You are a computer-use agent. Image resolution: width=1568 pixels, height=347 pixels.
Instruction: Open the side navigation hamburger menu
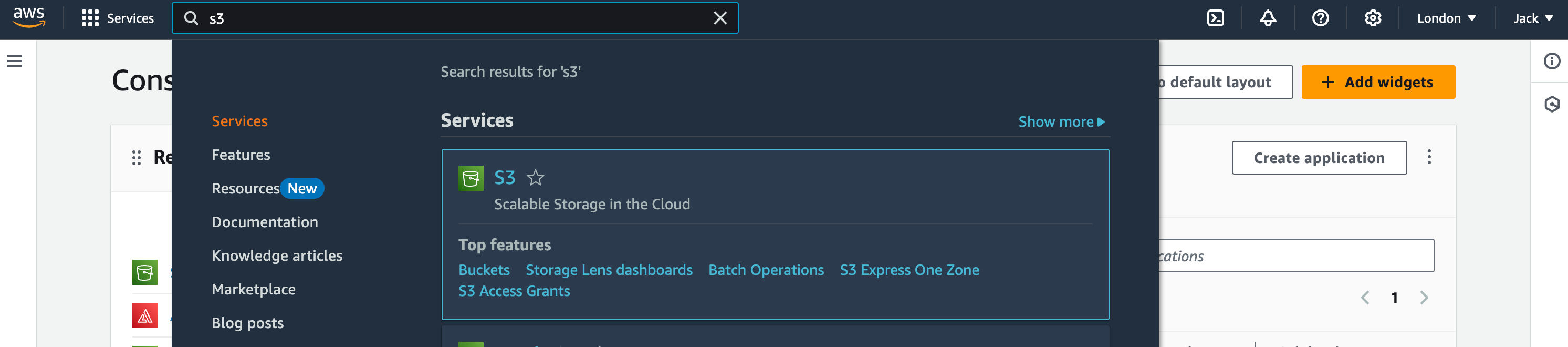[x=15, y=61]
